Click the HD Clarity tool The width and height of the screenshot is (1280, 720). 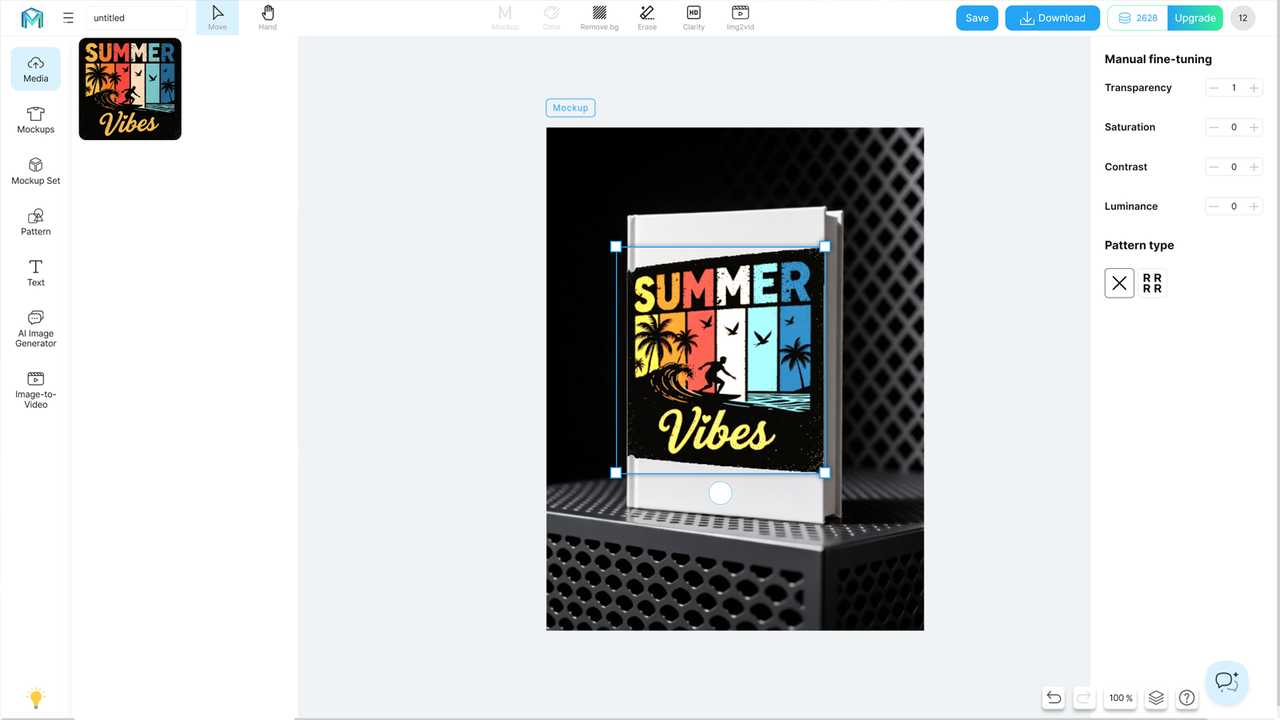coord(694,18)
